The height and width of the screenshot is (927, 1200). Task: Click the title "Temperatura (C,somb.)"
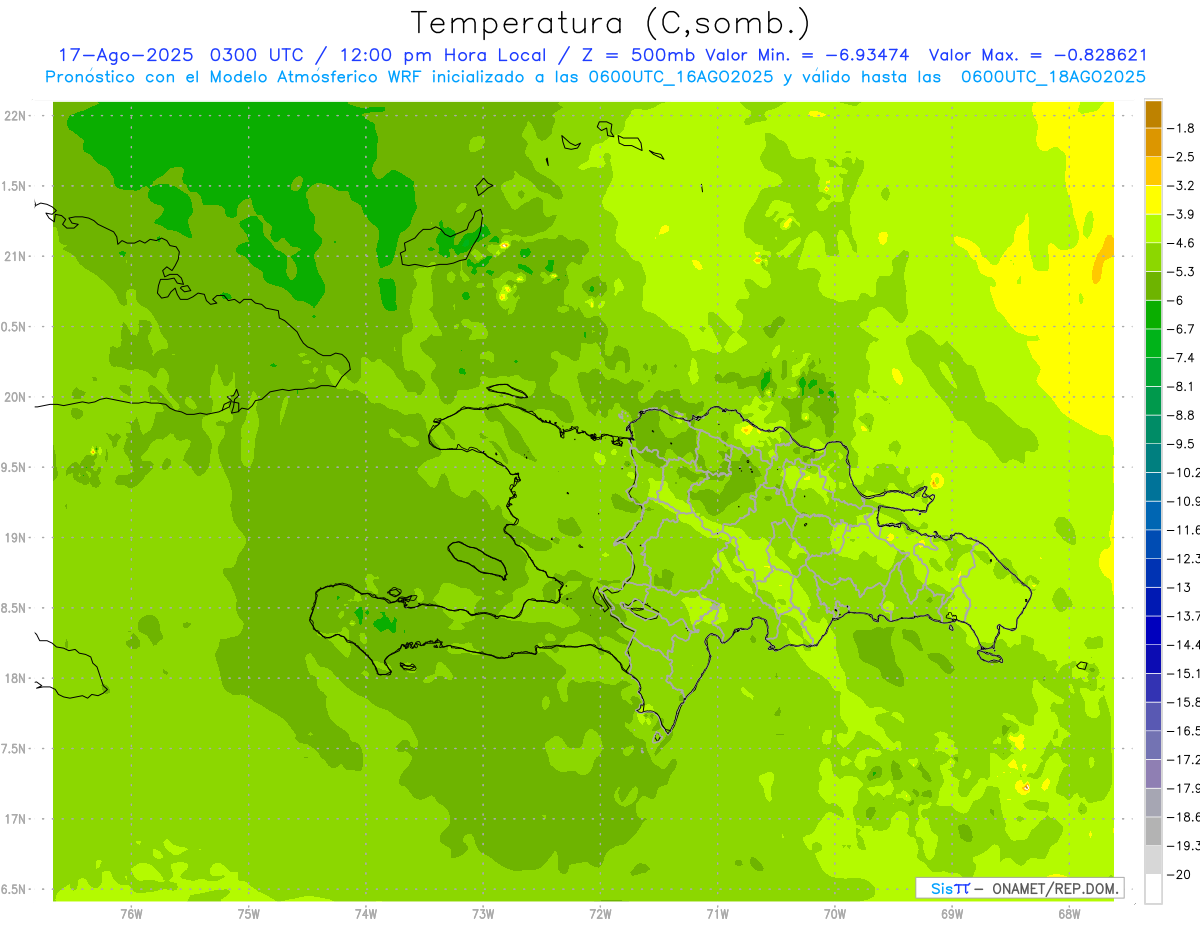(x=611, y=23)
